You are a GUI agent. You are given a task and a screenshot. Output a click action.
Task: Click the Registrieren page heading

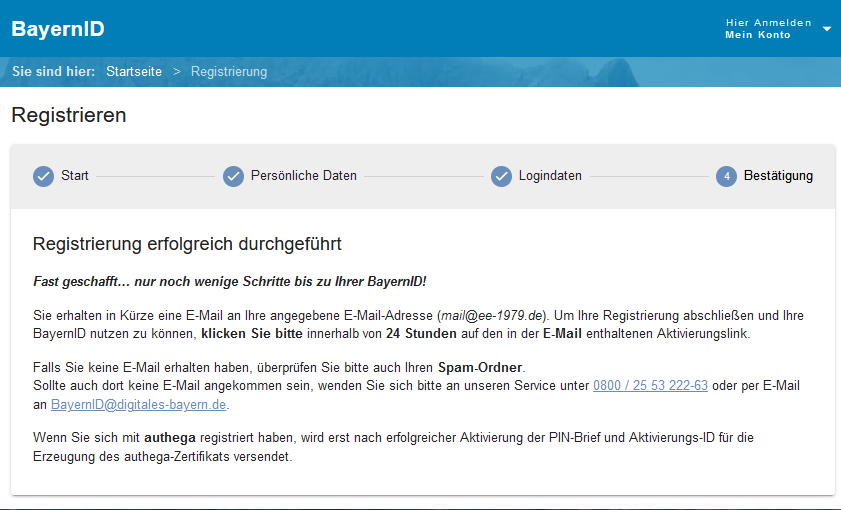[69, 115]
